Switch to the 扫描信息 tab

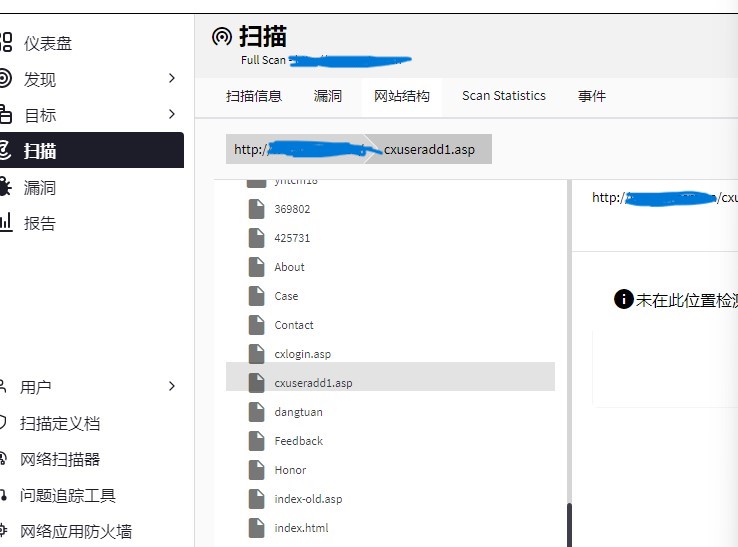pos(254,96)
